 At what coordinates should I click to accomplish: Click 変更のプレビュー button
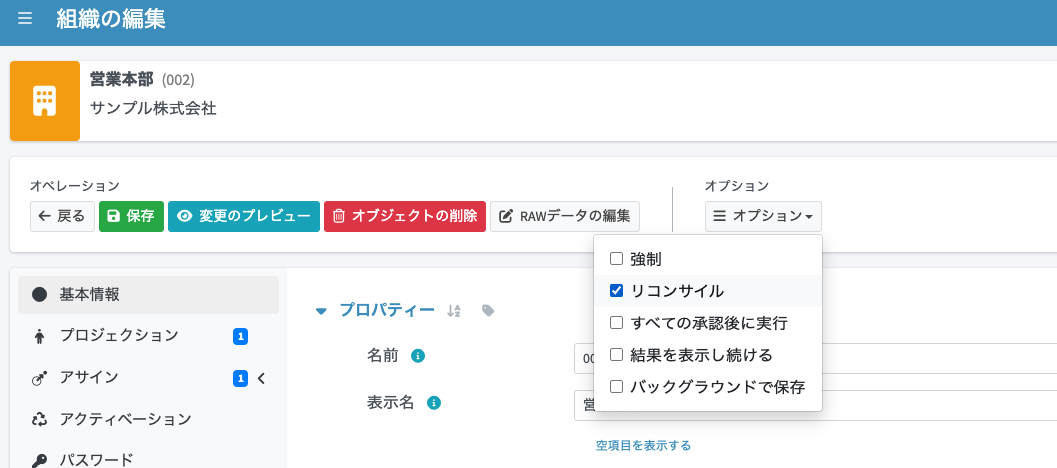pyautogui.click(x=243, y=216)
